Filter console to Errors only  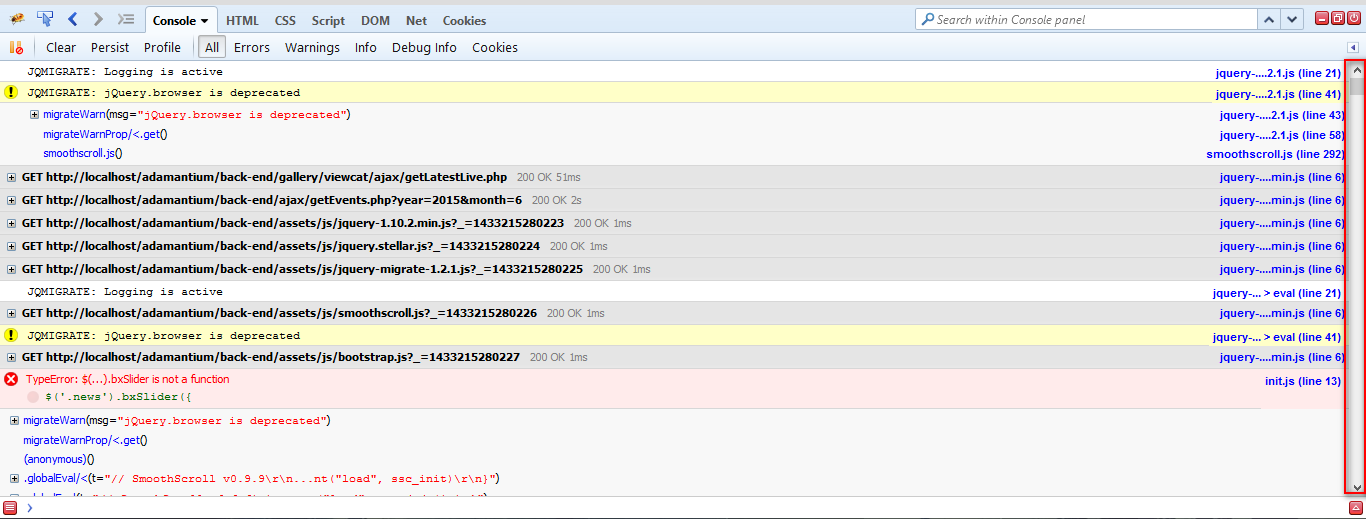(x=252, y=47)
